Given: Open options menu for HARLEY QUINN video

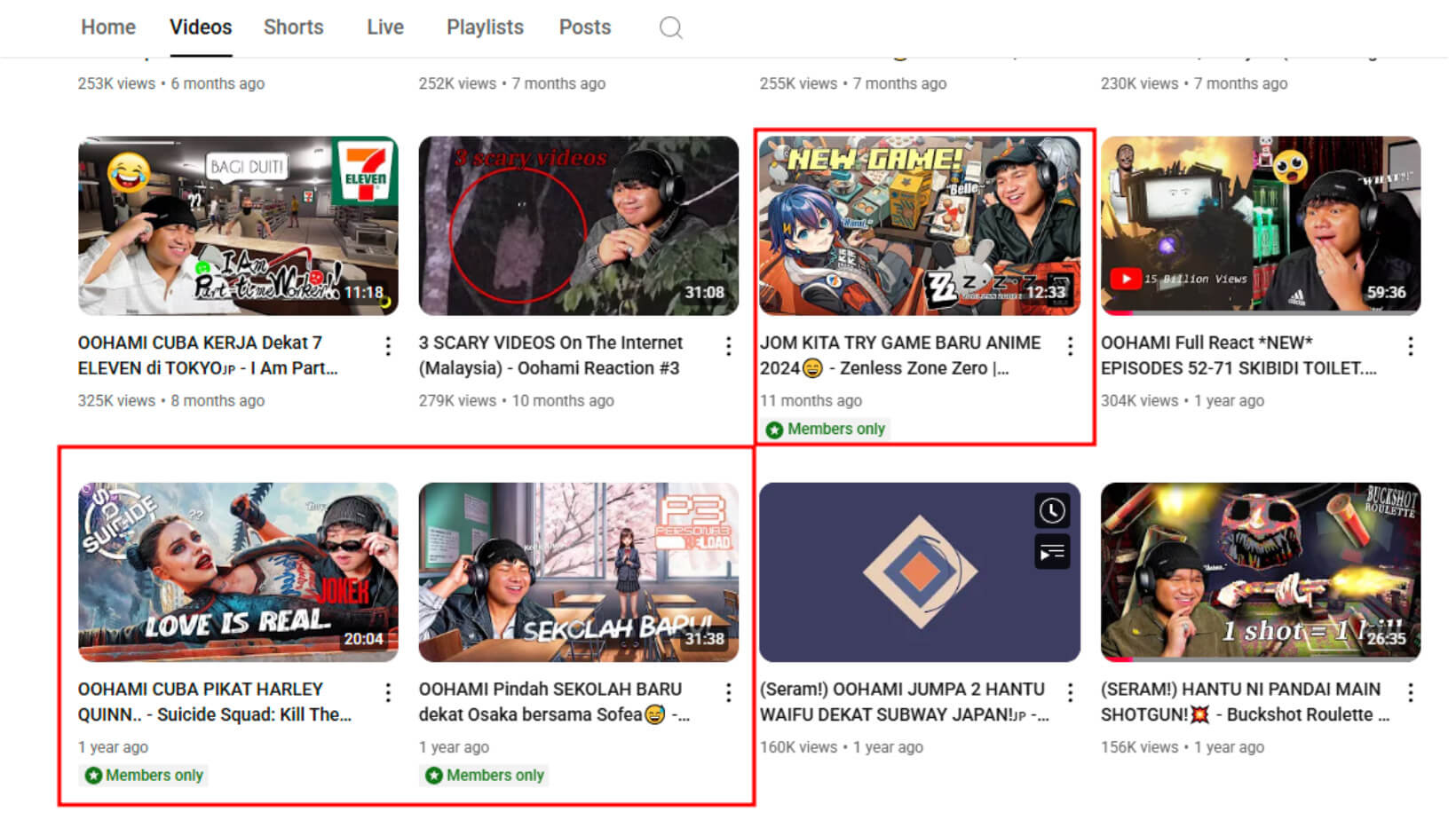Looking at the screenshot, I should tap(388, 693).
